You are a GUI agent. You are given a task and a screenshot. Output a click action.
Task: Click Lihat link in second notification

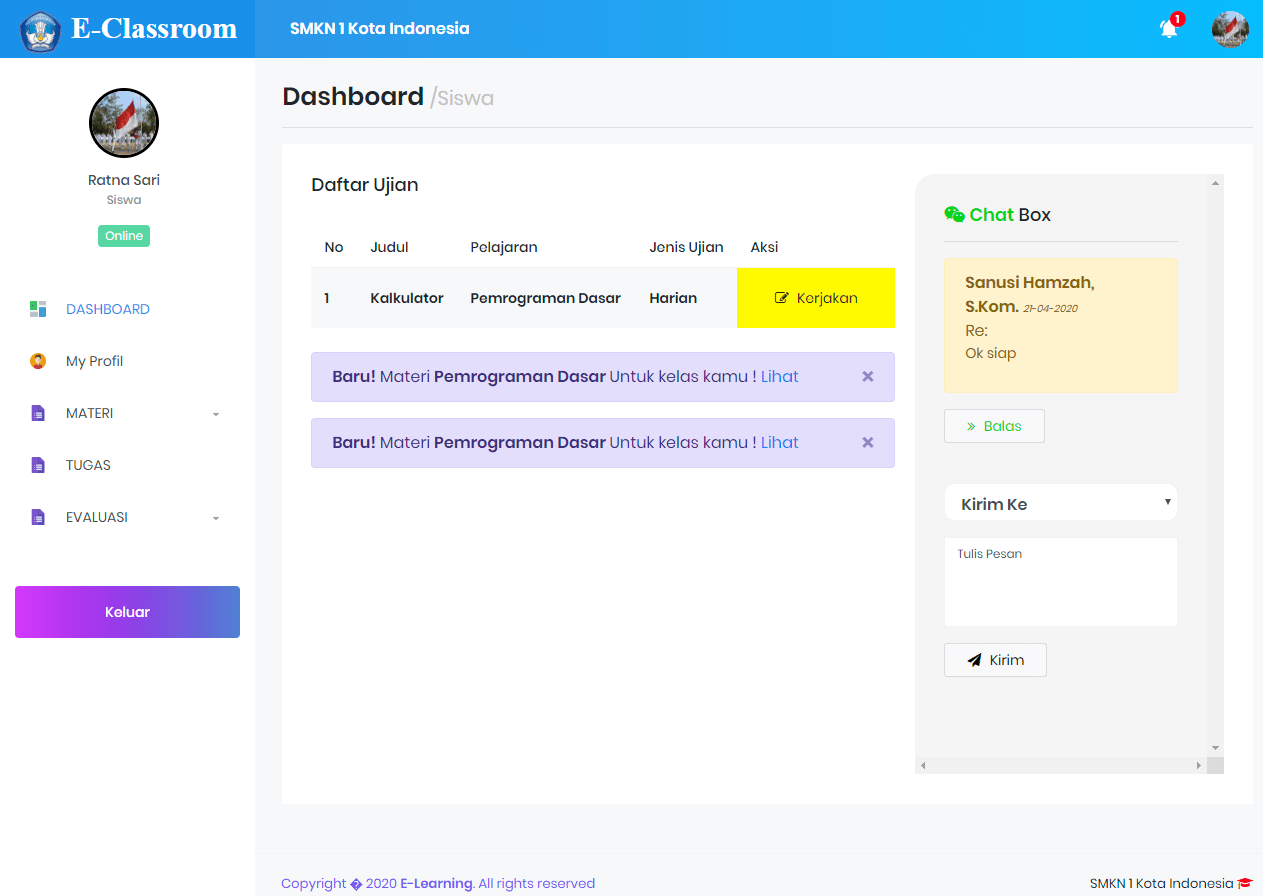779,443
